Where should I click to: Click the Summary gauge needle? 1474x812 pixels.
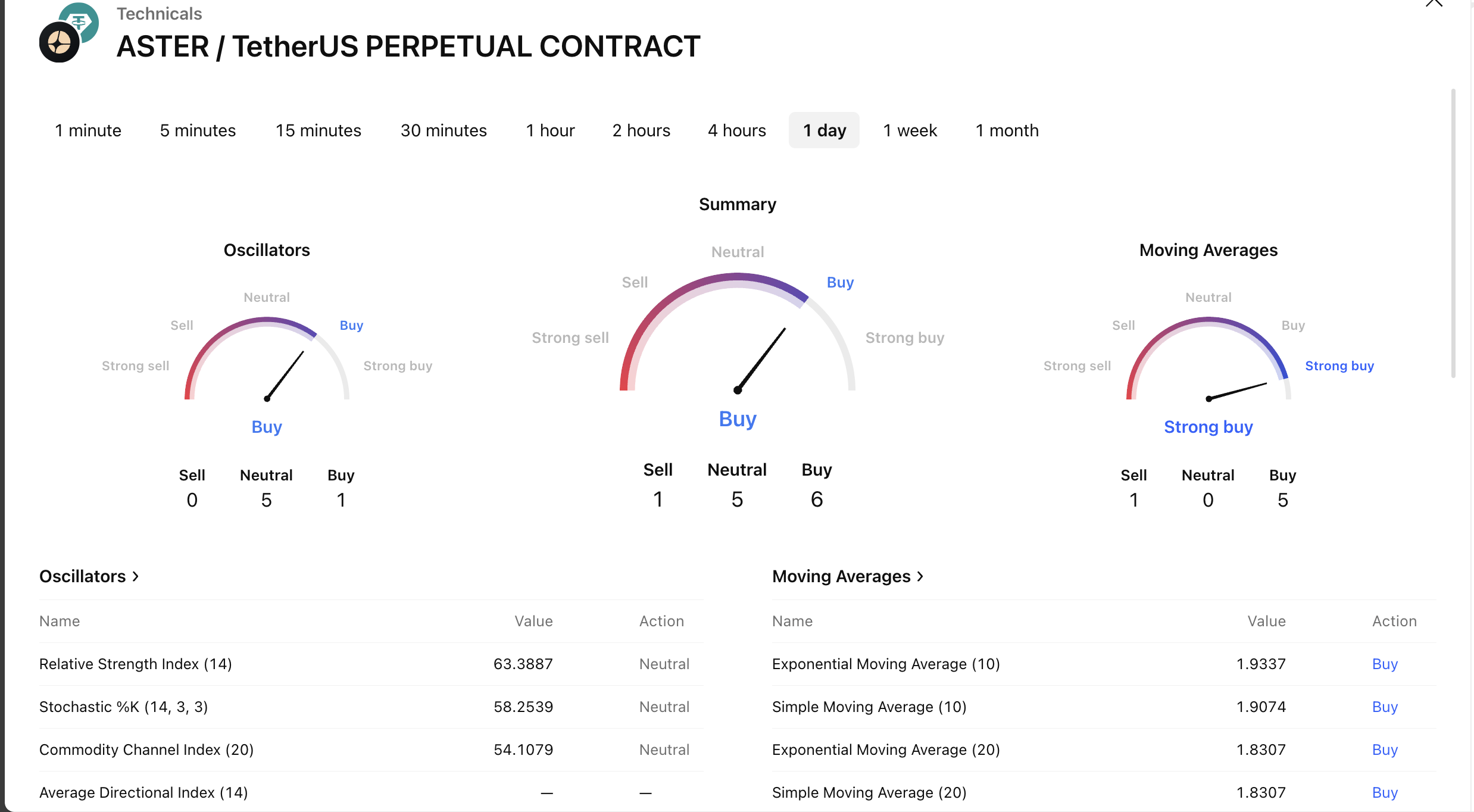(x=761, y=359)
